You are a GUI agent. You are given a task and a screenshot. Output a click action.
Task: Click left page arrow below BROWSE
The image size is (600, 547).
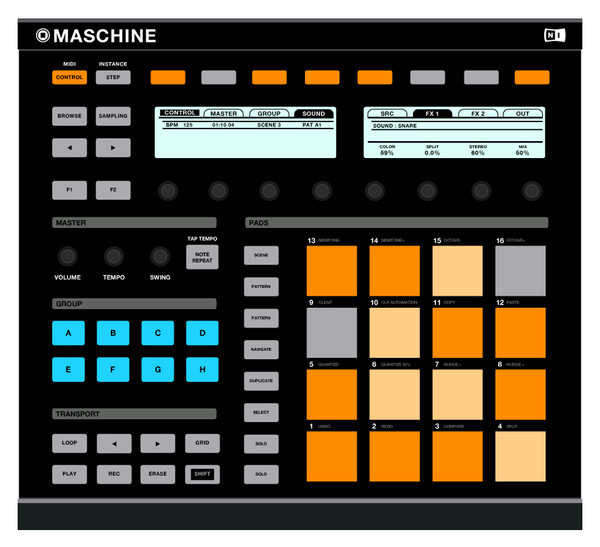click(69, 148)
